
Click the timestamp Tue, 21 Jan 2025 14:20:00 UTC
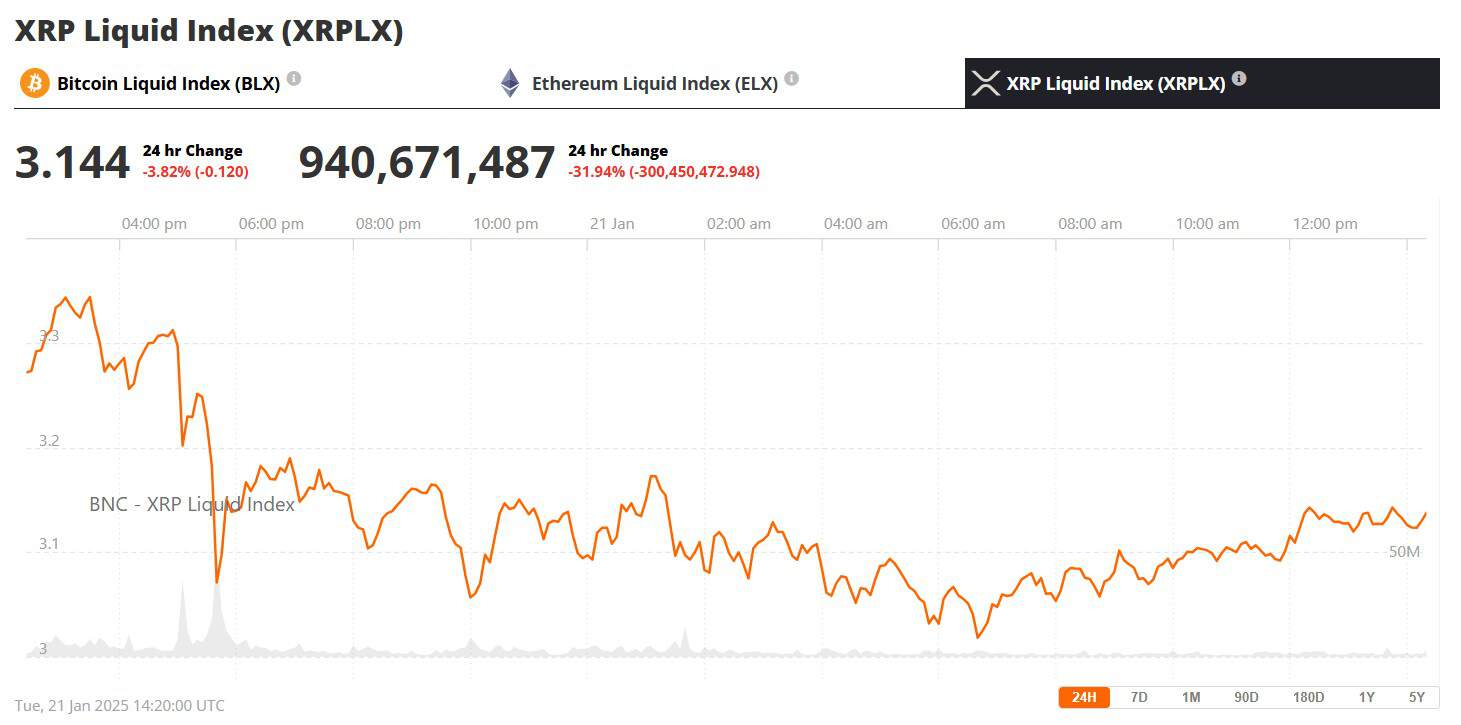point(120,705)
